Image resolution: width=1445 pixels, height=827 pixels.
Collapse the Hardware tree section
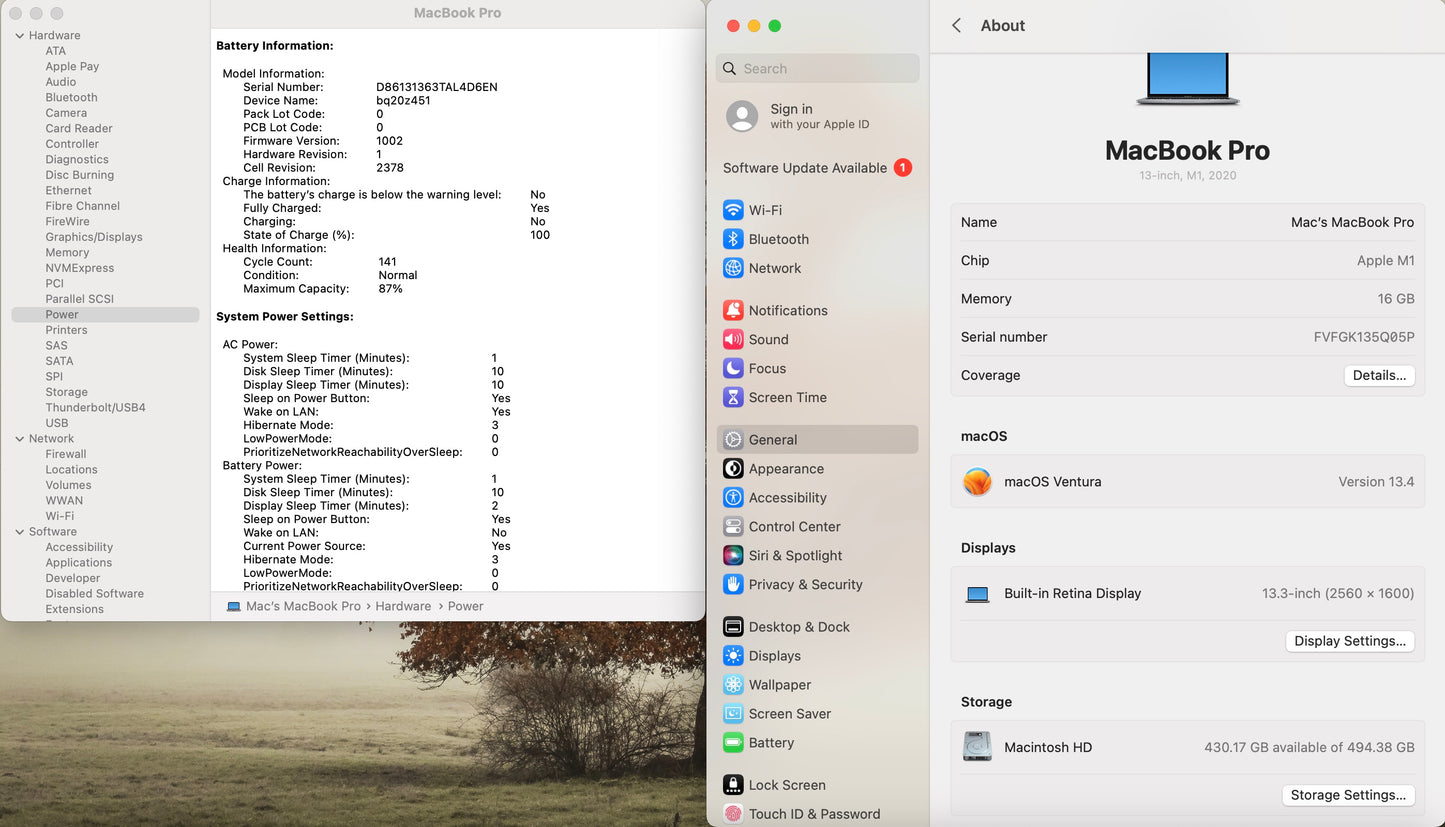(20, 36)
